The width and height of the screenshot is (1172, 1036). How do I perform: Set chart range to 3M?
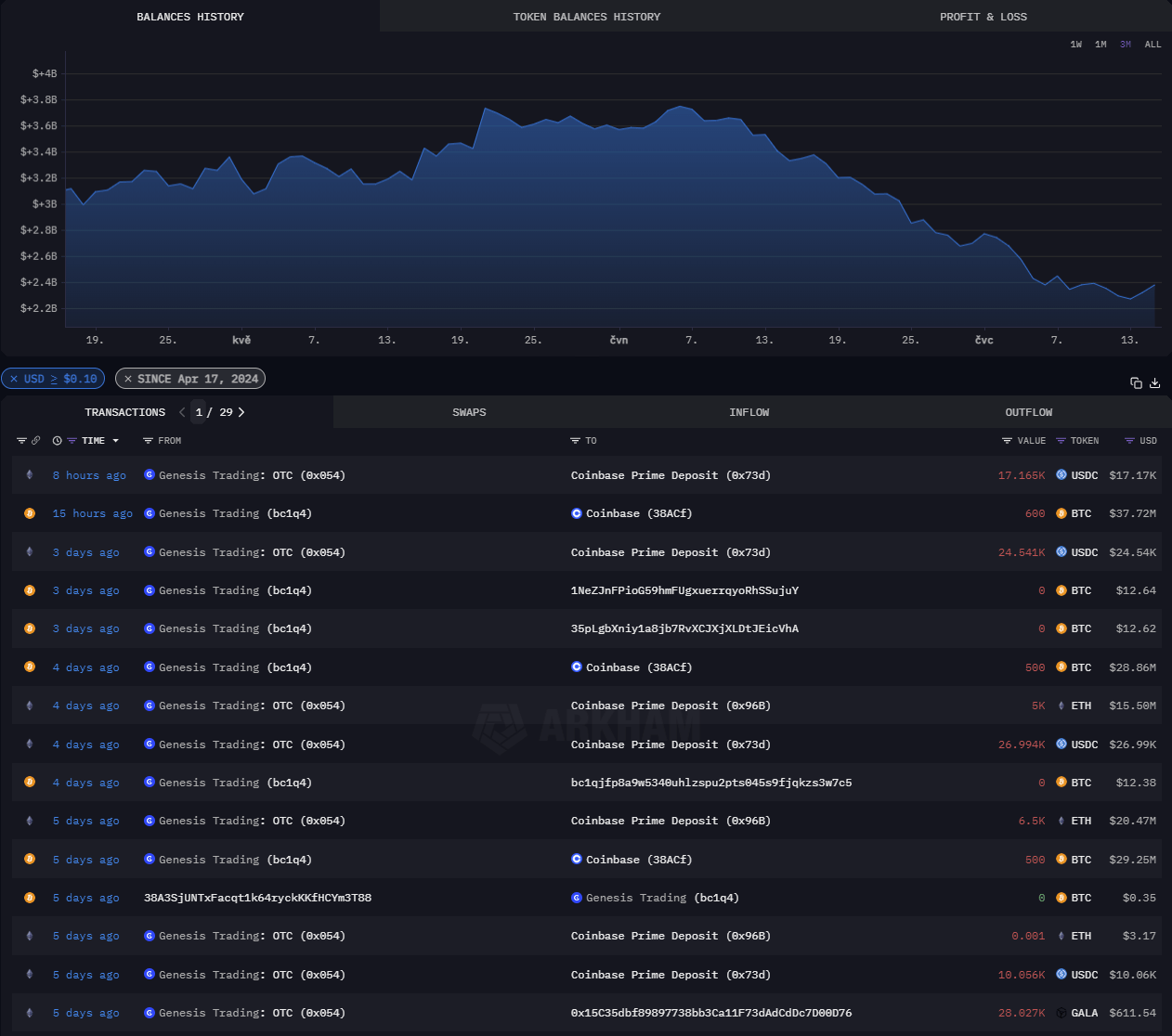coord(1126,45)
